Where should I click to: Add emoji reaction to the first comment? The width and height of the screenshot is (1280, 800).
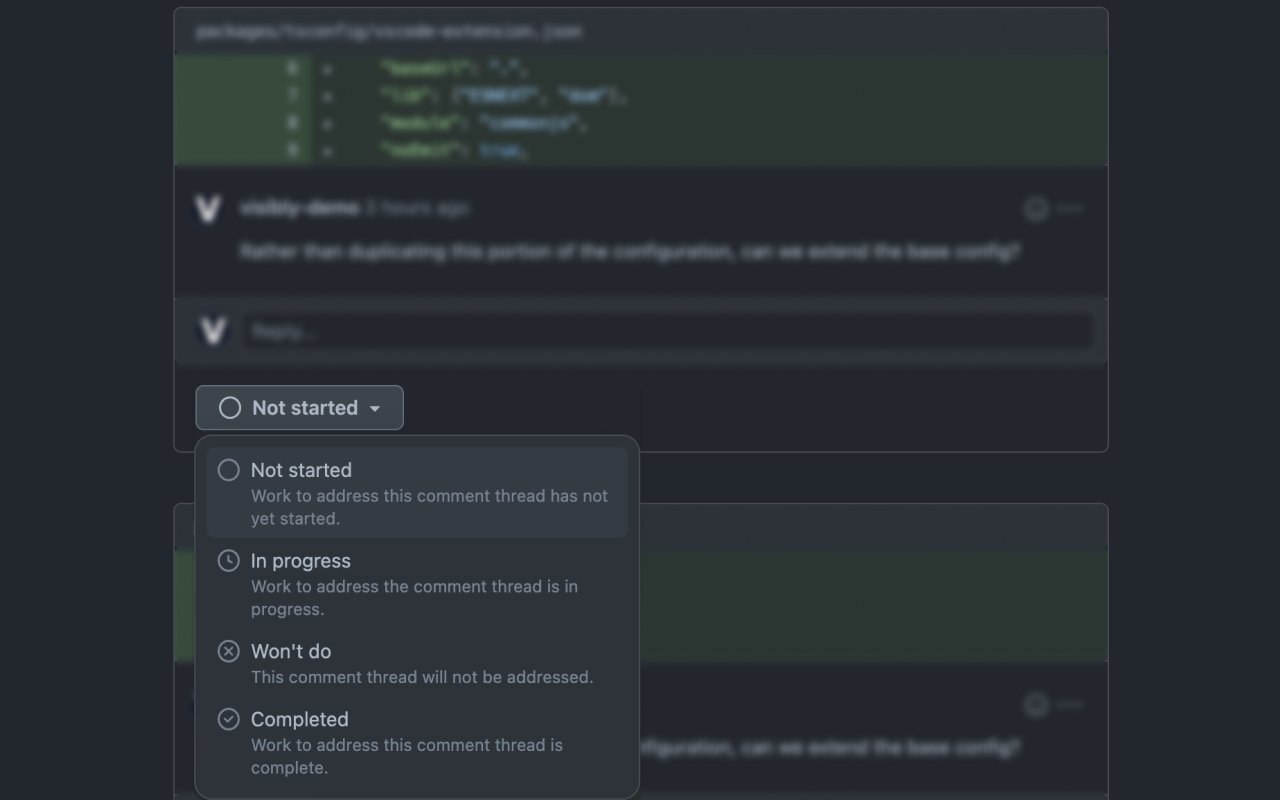click(1036, 208)
